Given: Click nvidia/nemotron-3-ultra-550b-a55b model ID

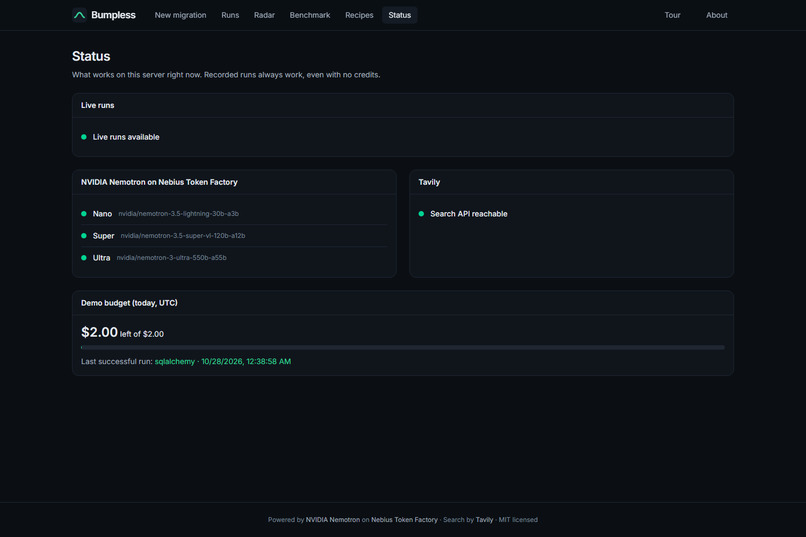Looking at the screenshot, I should [x=171, y=258].
